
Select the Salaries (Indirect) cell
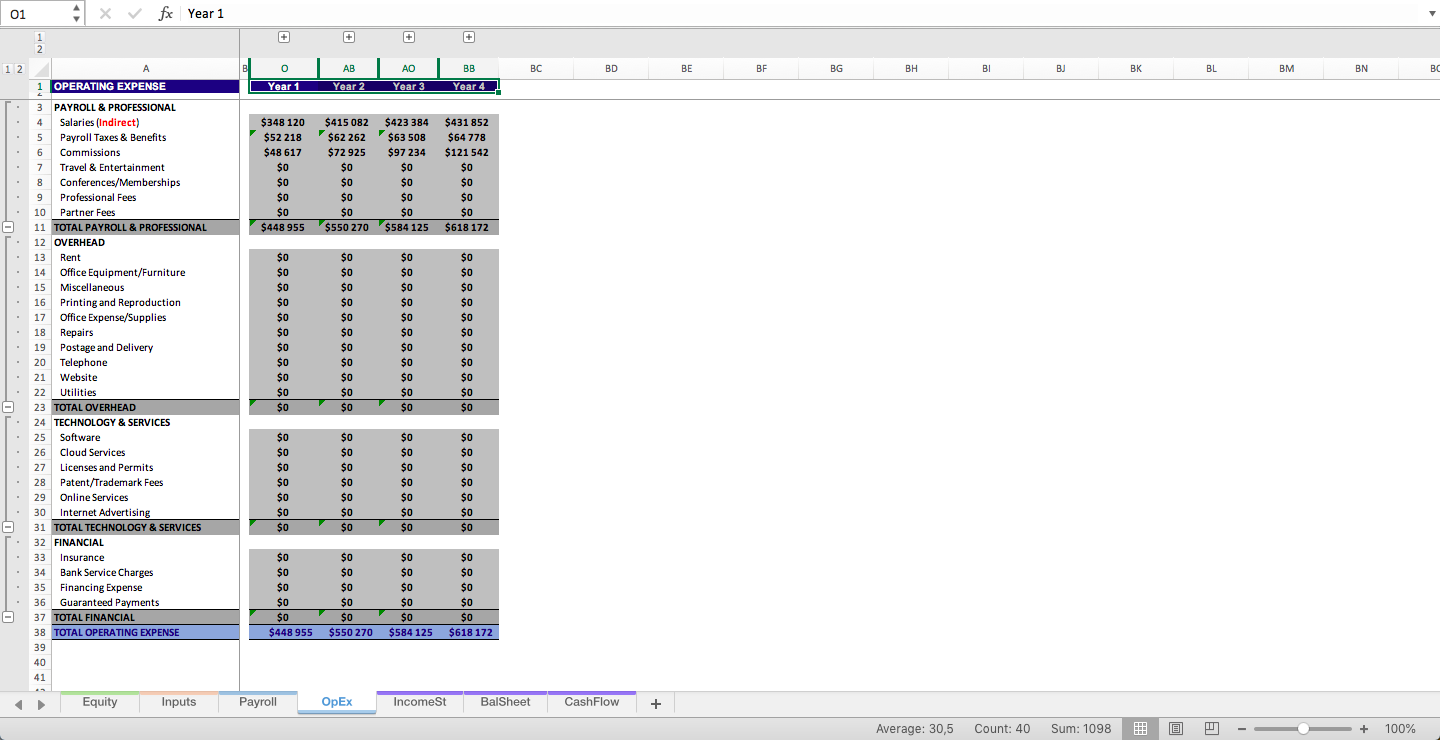click(146, 122)
